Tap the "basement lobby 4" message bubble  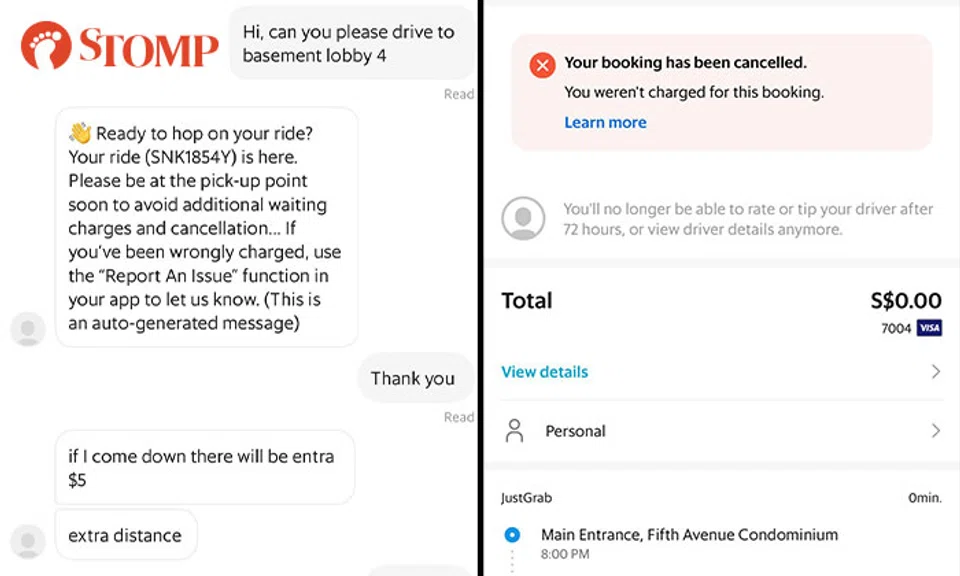[349, 44]
